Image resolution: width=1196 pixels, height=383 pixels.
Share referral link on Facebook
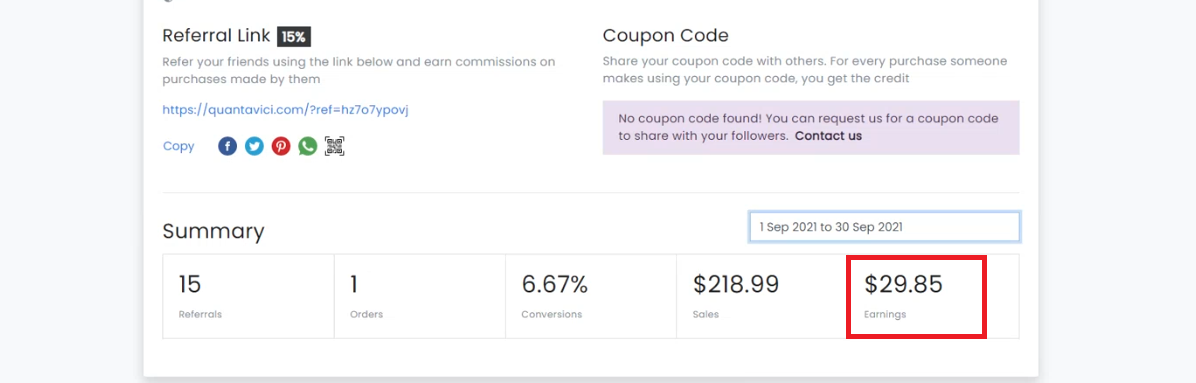(227, 146)
